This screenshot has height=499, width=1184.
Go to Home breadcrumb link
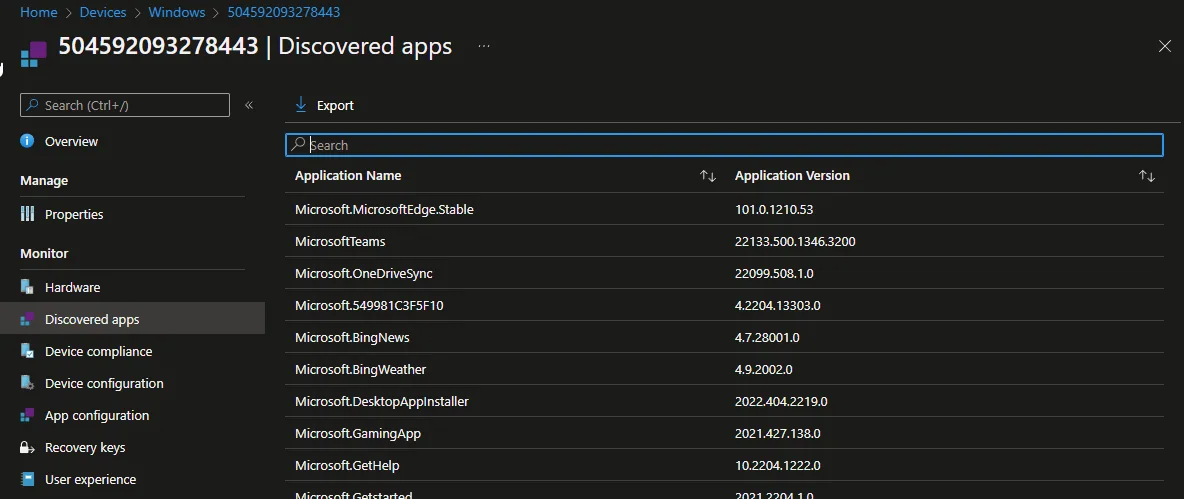pyautogui.click(x=39, y=12)
